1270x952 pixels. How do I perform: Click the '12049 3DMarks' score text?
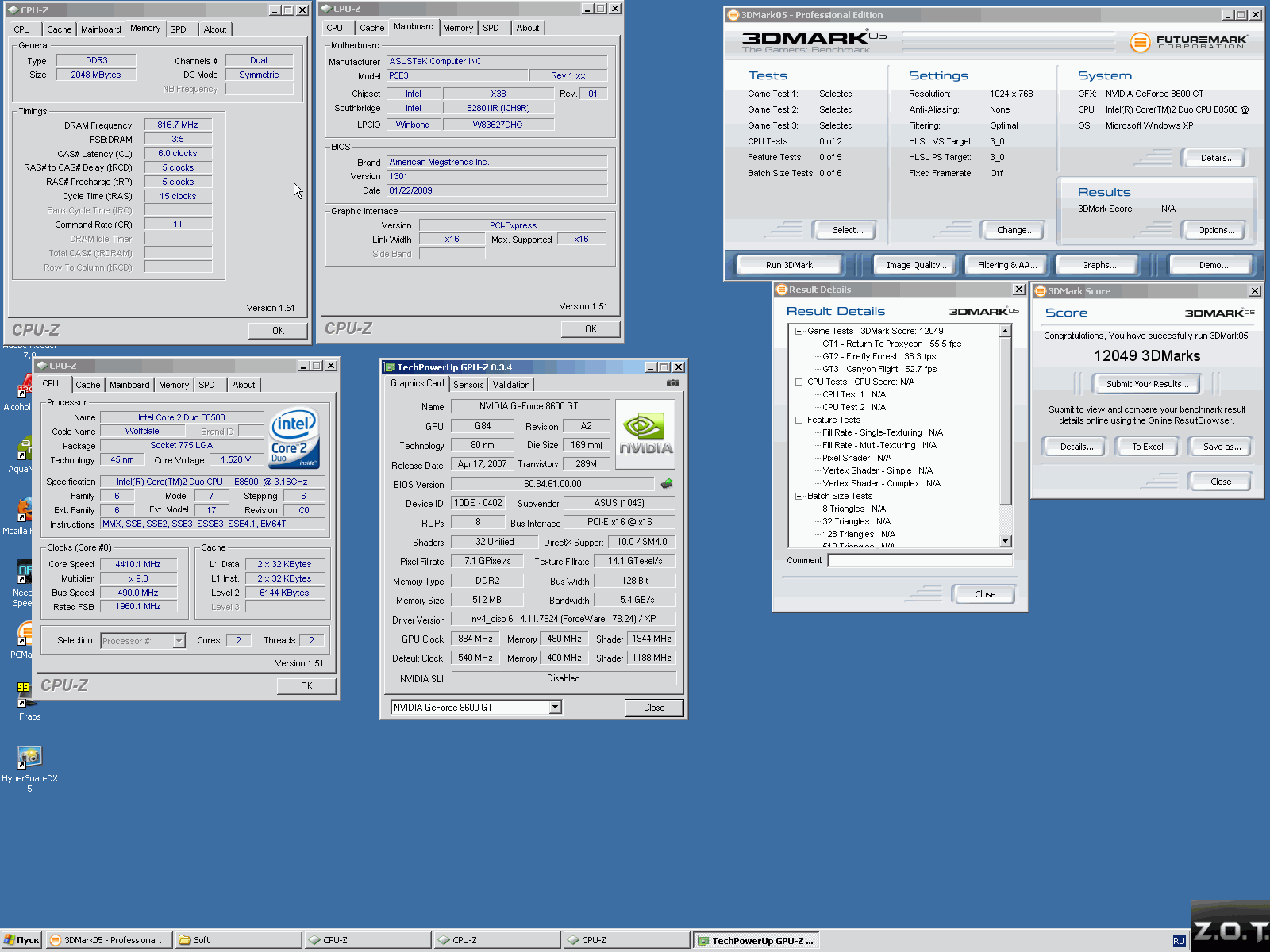[1147, 356]
